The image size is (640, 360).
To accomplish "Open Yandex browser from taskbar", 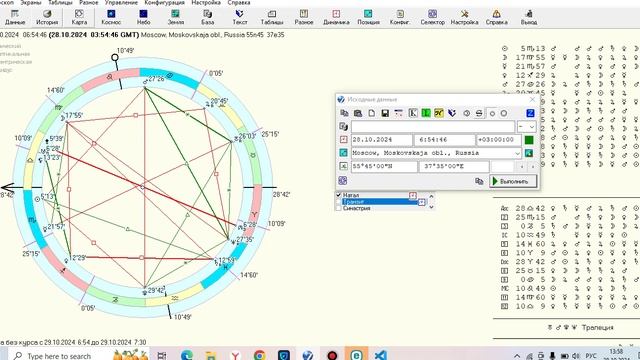I will (235, 356).
